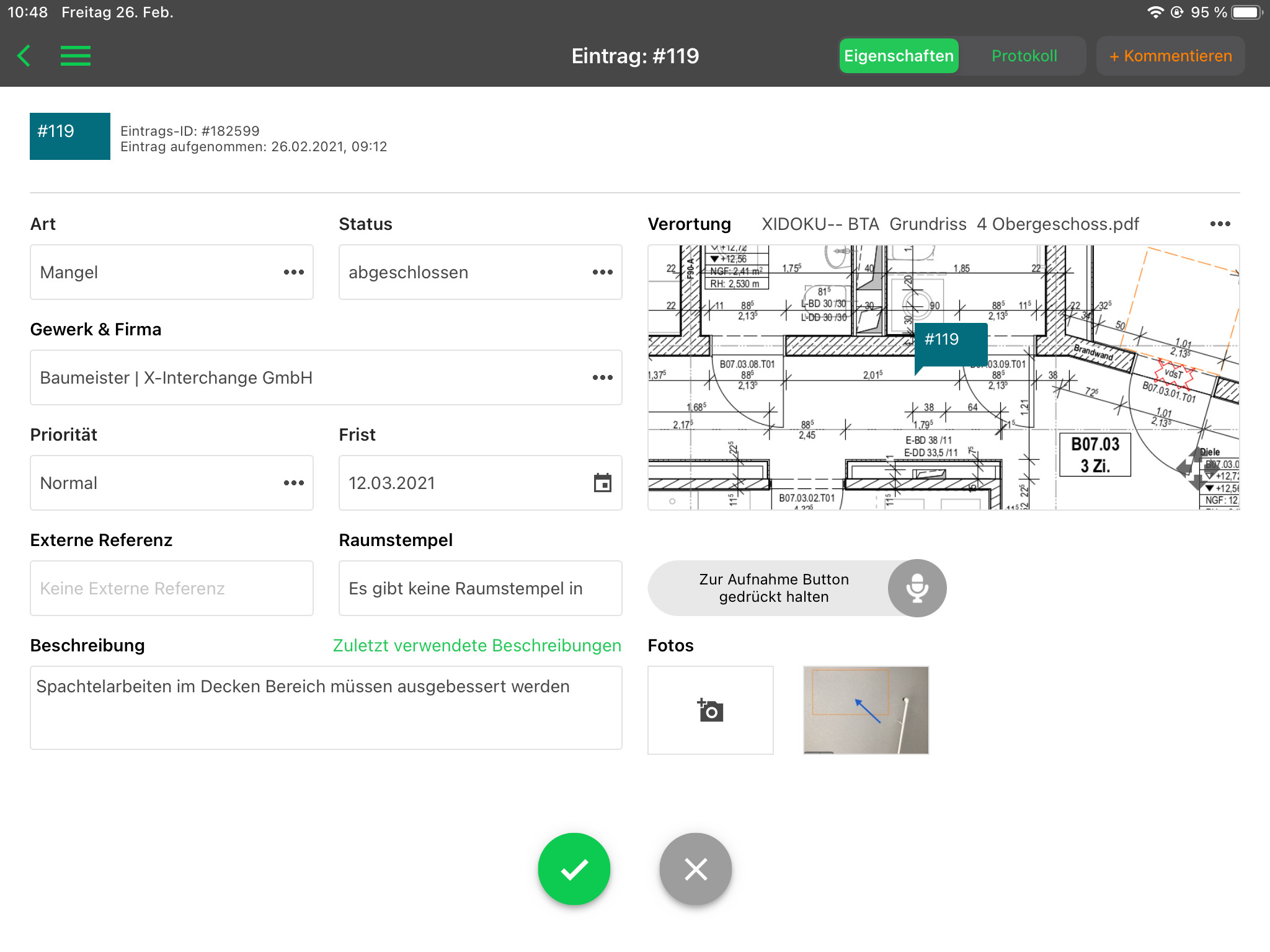Tap the green back arrow
1270x952 pixels.
point(24,56)
